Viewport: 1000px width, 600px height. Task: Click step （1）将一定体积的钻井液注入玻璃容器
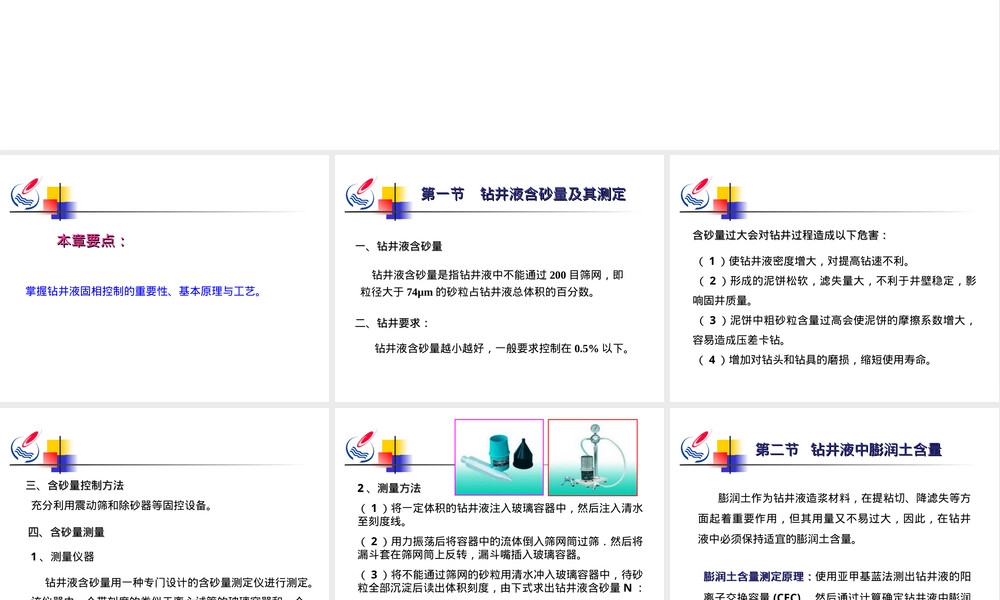pos(500,515)
